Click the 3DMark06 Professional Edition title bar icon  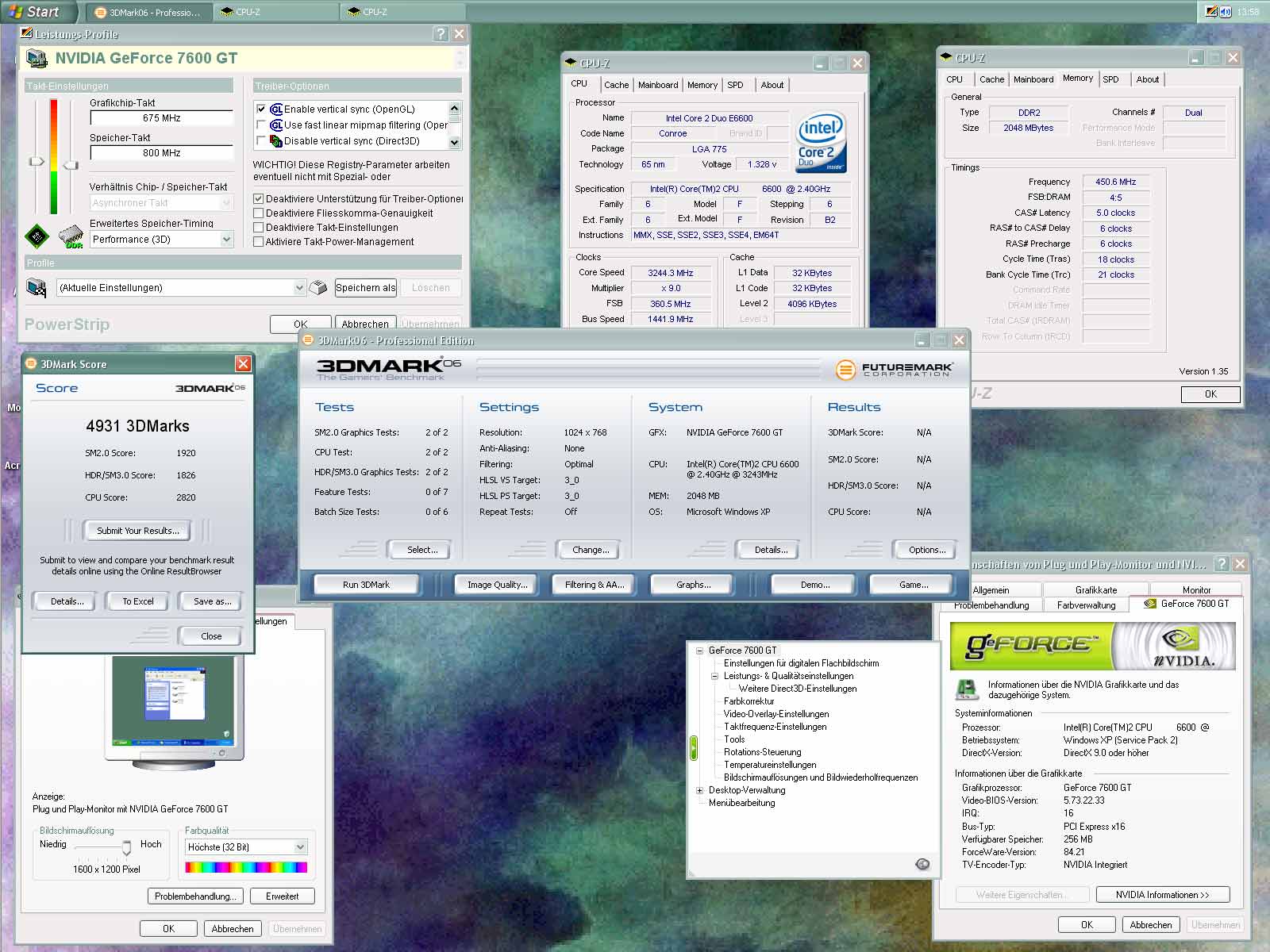point(308,340)
